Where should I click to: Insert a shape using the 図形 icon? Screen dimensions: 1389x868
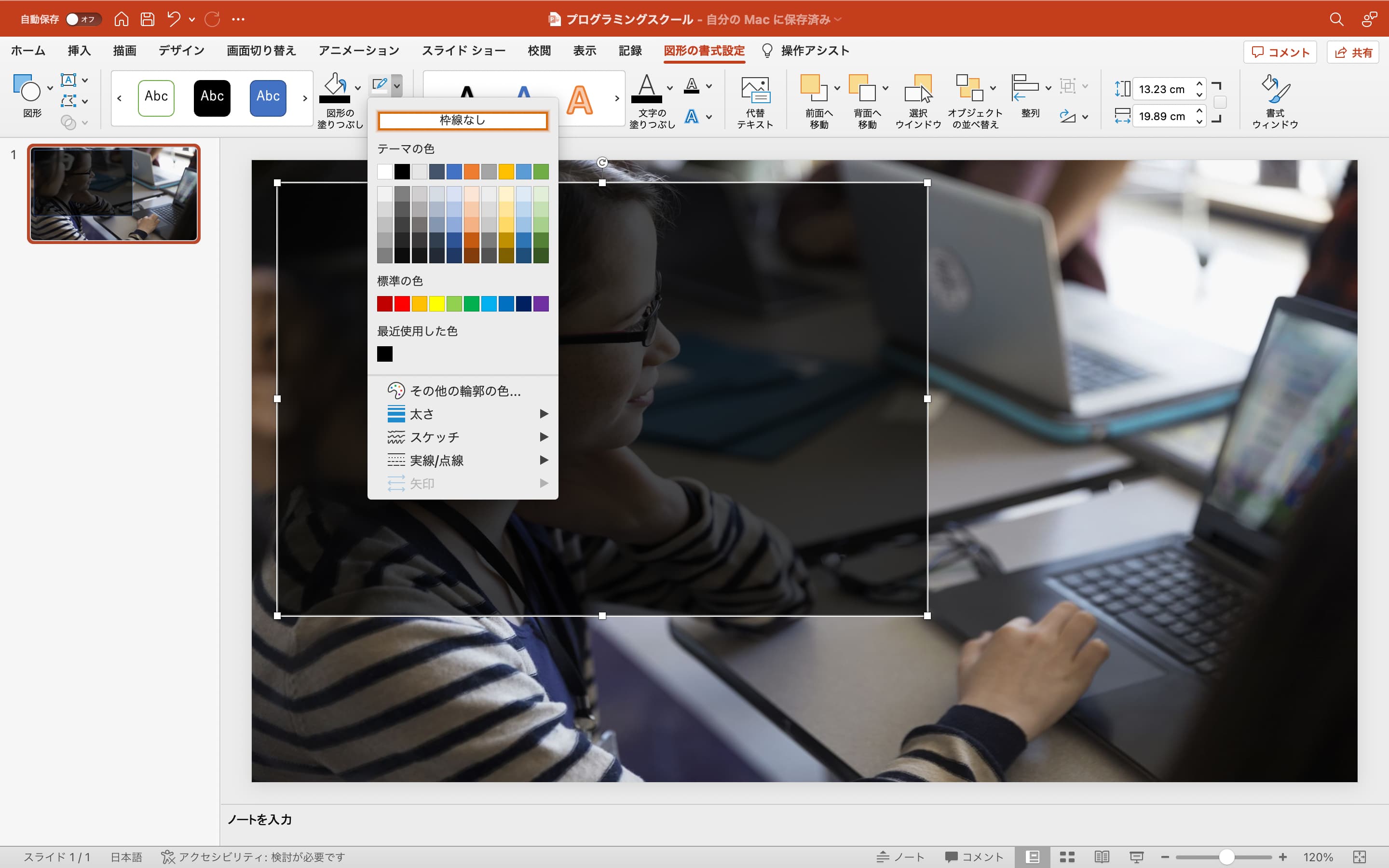pos(27,87)
